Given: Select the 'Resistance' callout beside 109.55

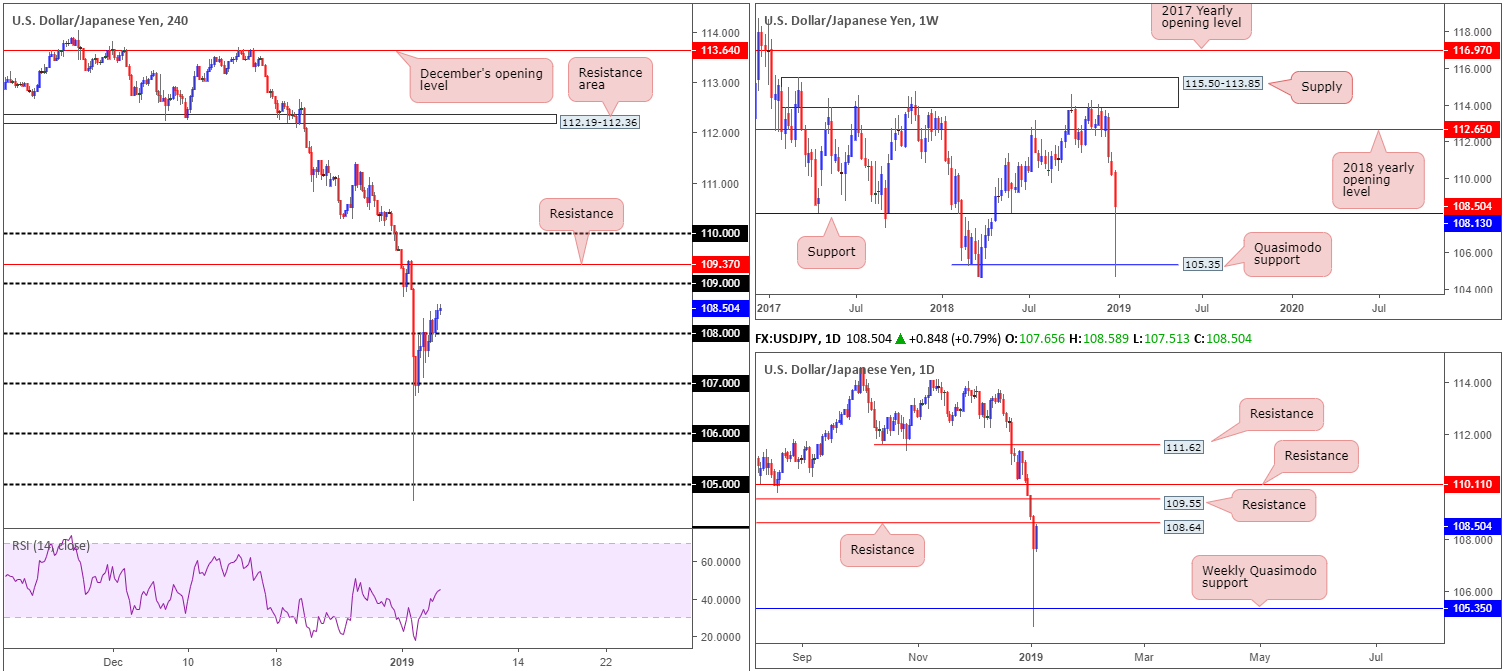Looking at the screenshot, I should tap(1274, 505).
